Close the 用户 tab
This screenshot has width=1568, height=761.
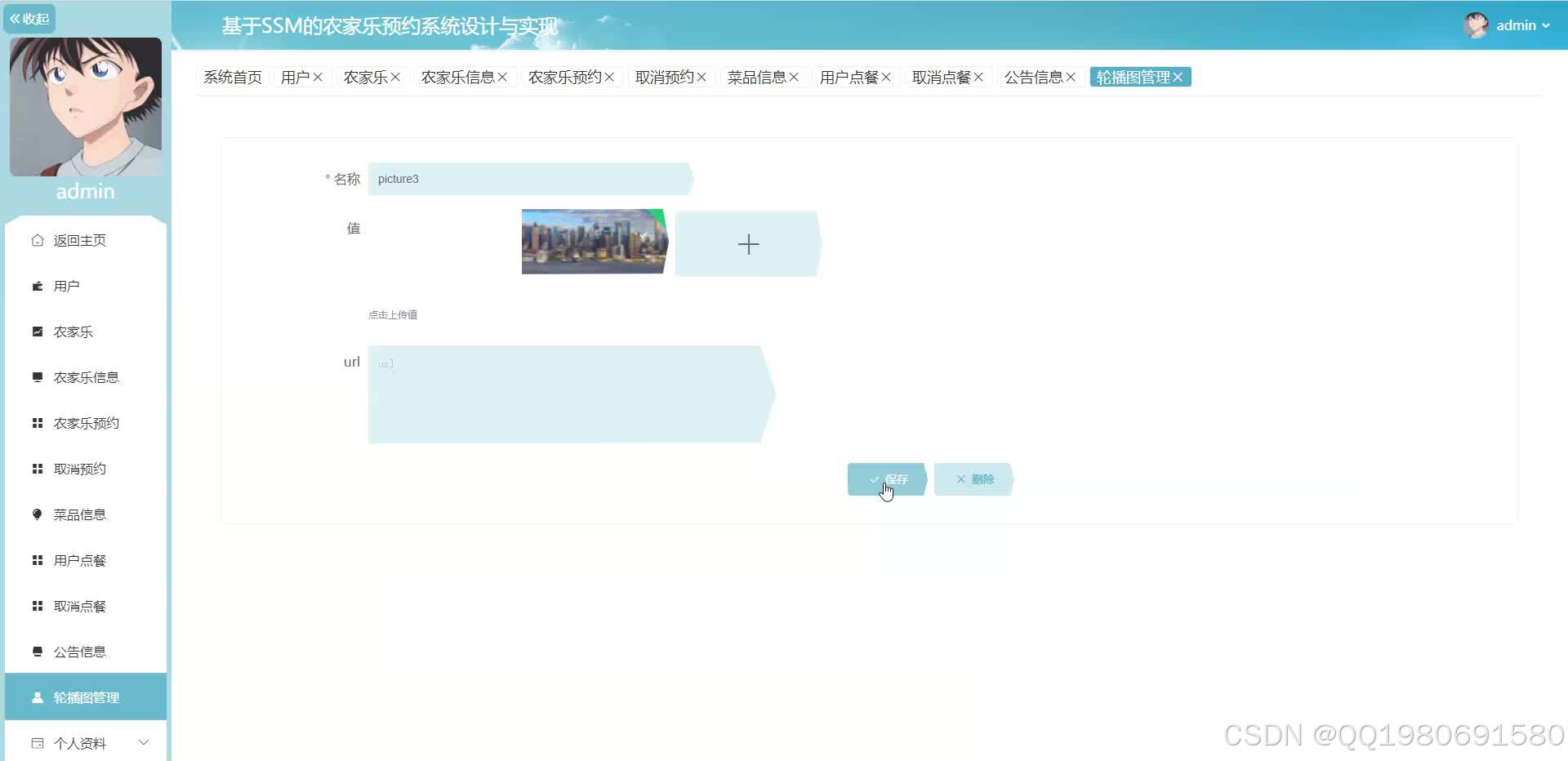[x=318, y=77]
